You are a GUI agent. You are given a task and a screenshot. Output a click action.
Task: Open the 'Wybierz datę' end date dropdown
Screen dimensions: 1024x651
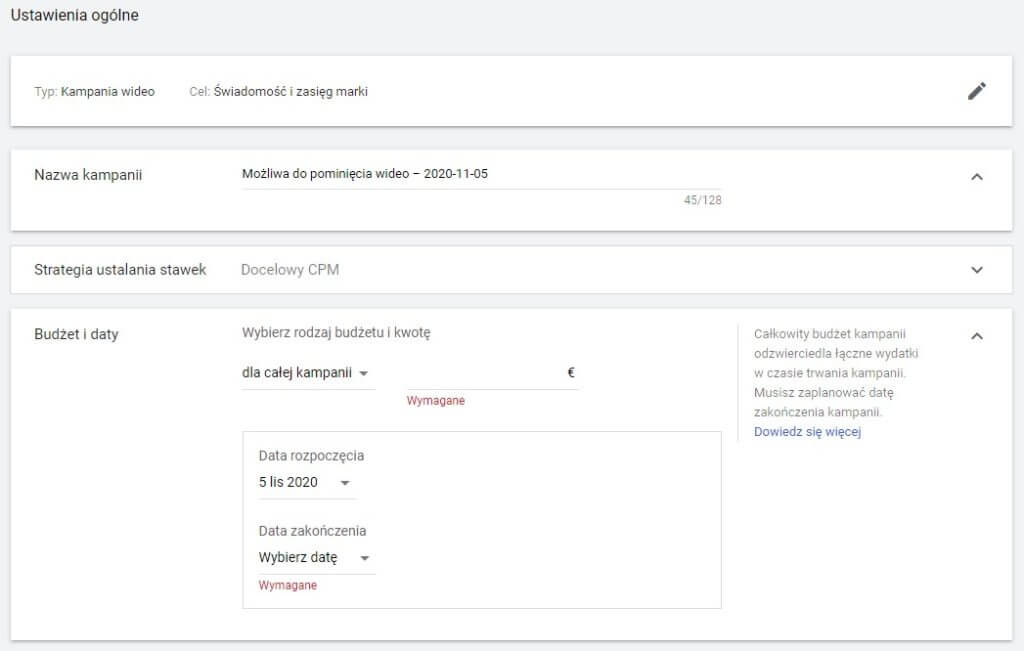(x=315, y=558)
